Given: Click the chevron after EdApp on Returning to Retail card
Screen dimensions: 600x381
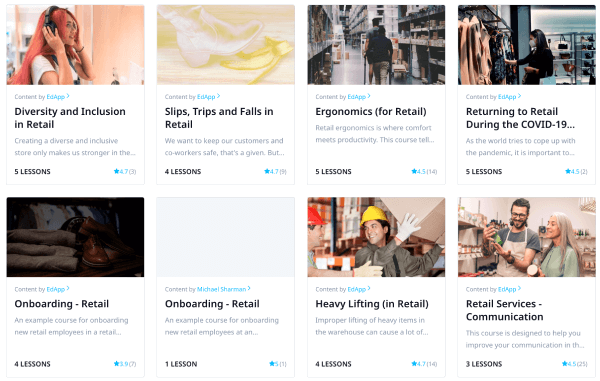Looking at the screenshot, I should pos(519,96).
